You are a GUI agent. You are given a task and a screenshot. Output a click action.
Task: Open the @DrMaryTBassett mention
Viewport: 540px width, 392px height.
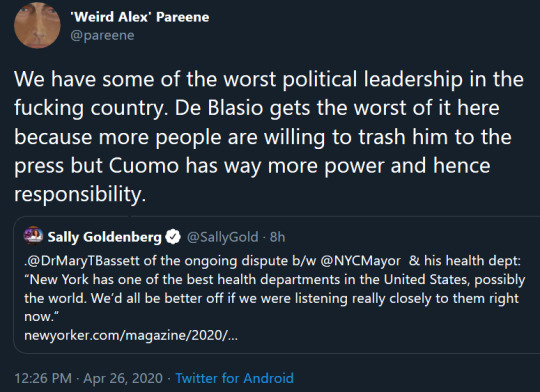click(82, 261)
